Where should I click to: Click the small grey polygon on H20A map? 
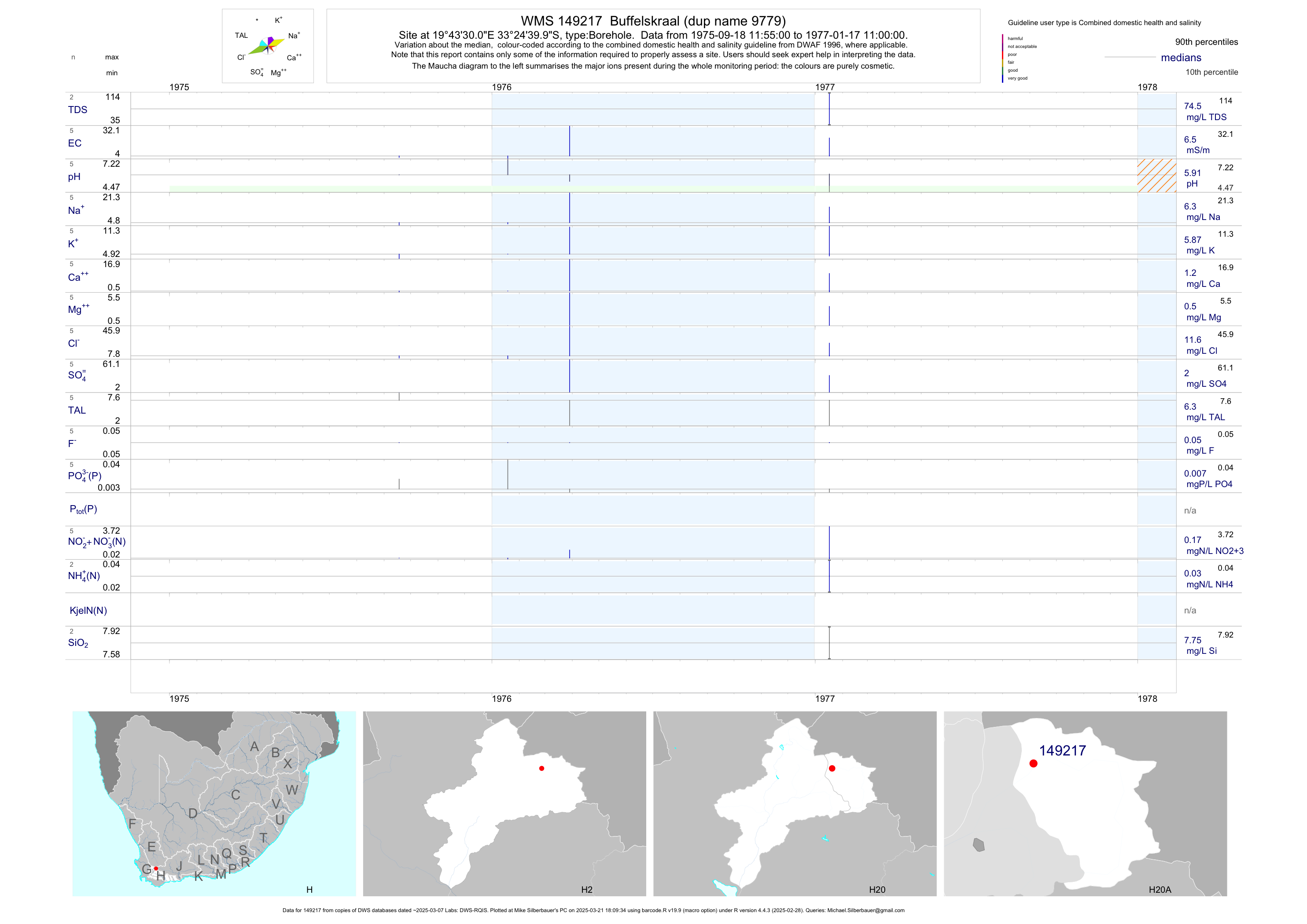[979, 845]
